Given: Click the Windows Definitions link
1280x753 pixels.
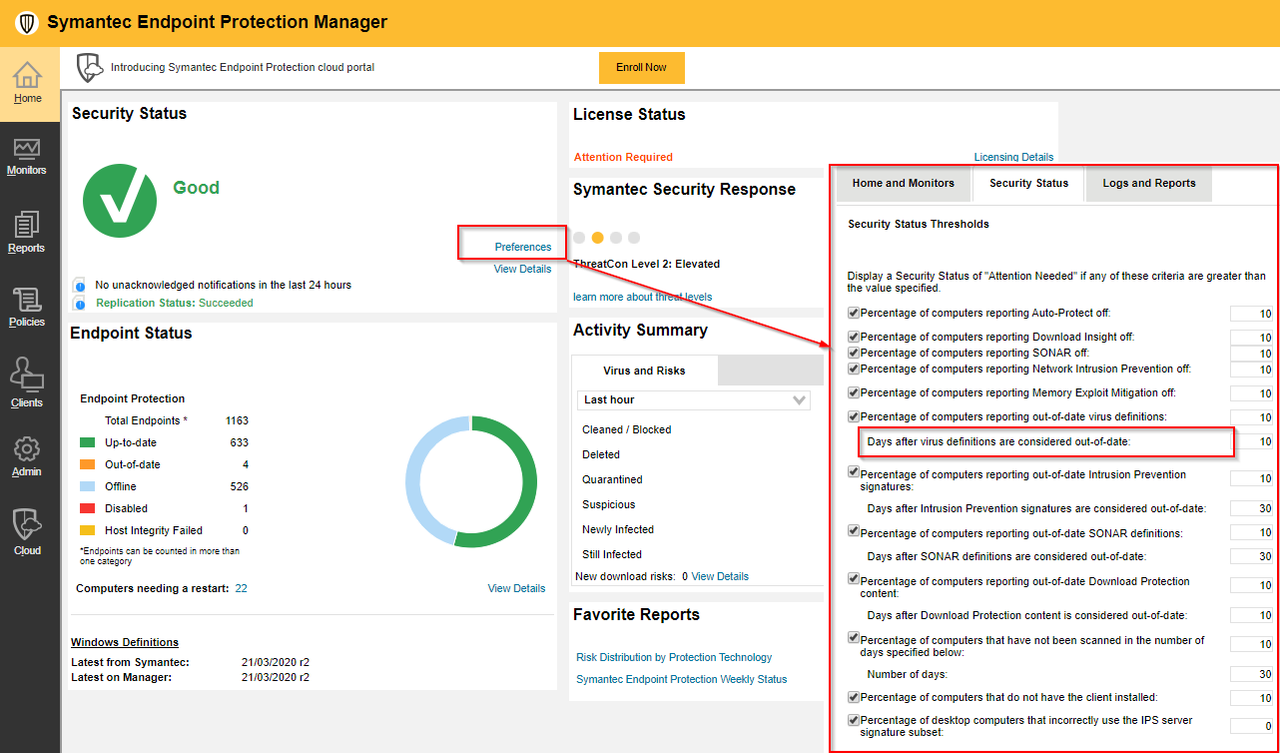Looking at the screenshot, I should pyautogui.click(x=125, y=642).
